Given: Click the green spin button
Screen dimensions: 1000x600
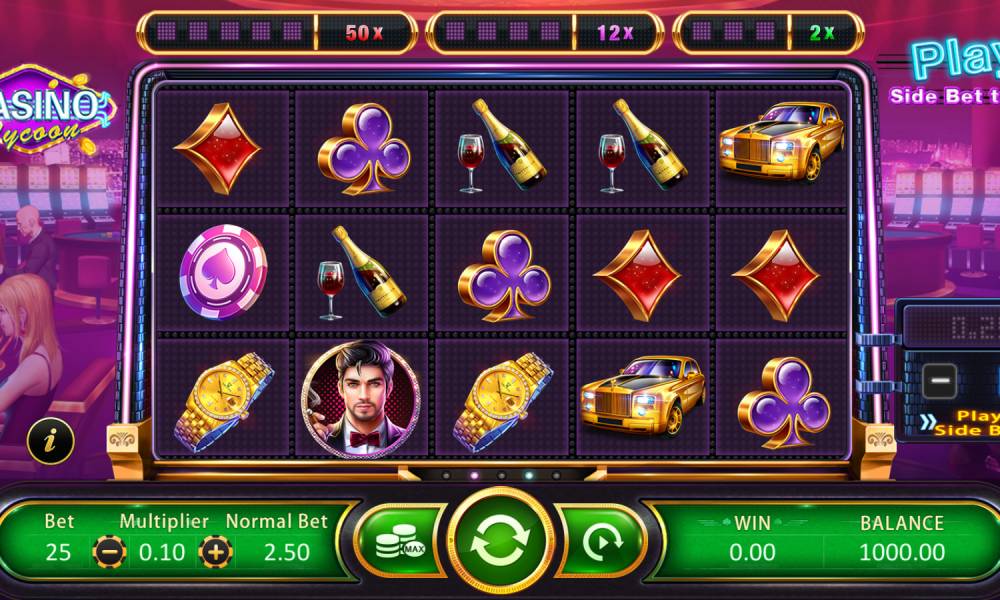Looking at the screenshot, I should 501,541.
